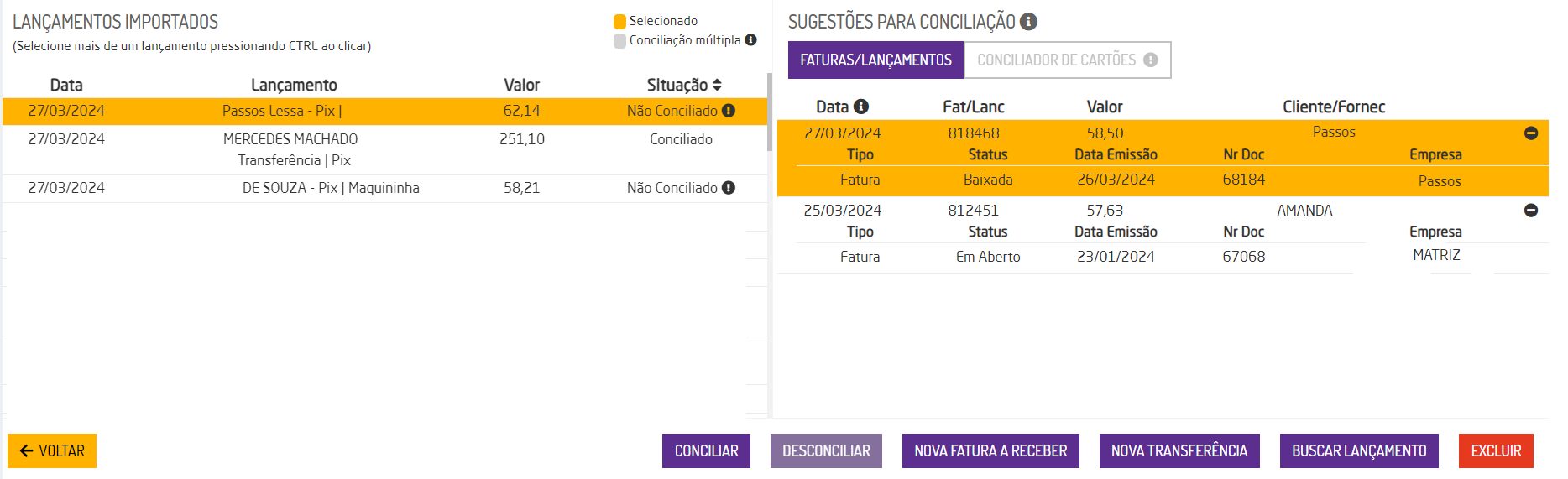Click info icon on DE SOUZA row status

coord(729,188)
